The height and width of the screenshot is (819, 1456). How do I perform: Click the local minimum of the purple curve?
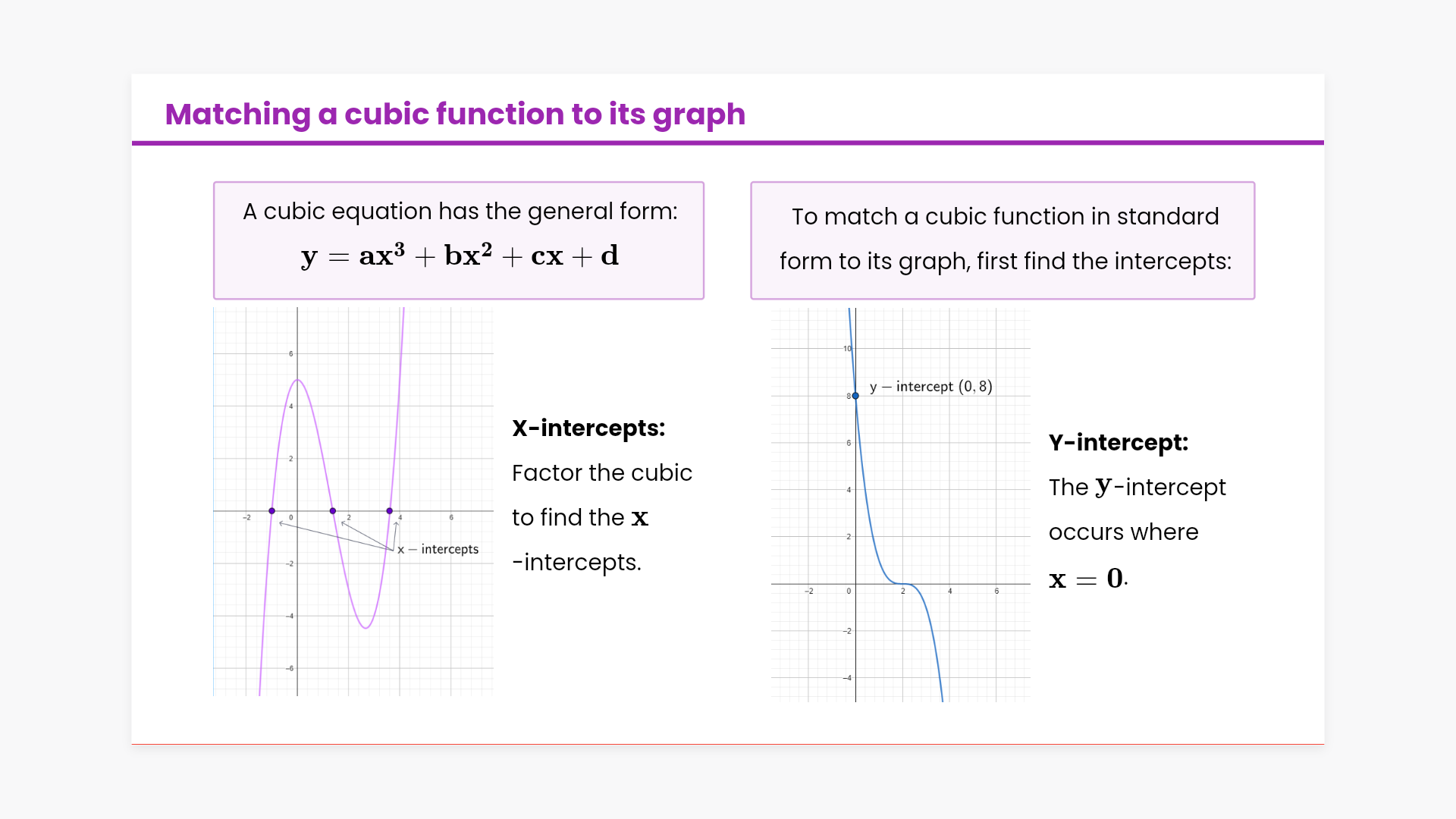[366, 628]
